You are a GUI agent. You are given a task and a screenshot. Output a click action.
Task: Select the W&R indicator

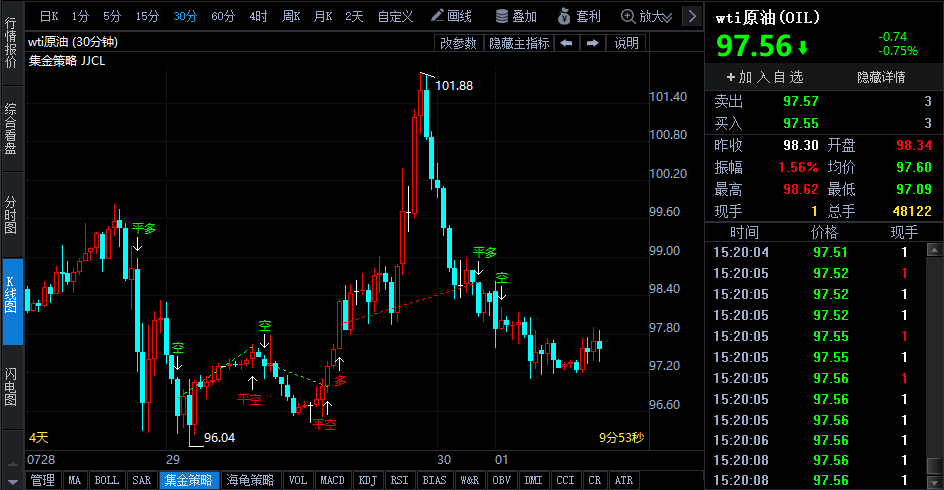[x=470, y=480]
